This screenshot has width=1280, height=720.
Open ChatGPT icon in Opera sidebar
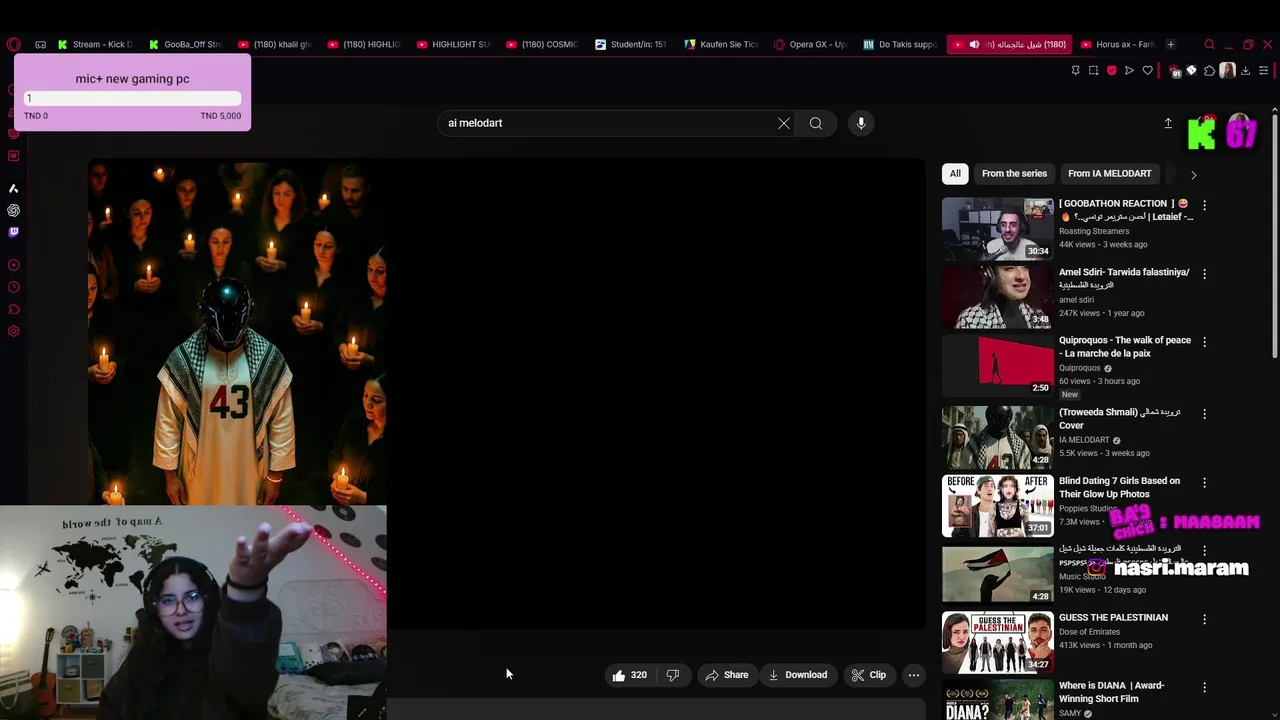(x=13, y=210)
